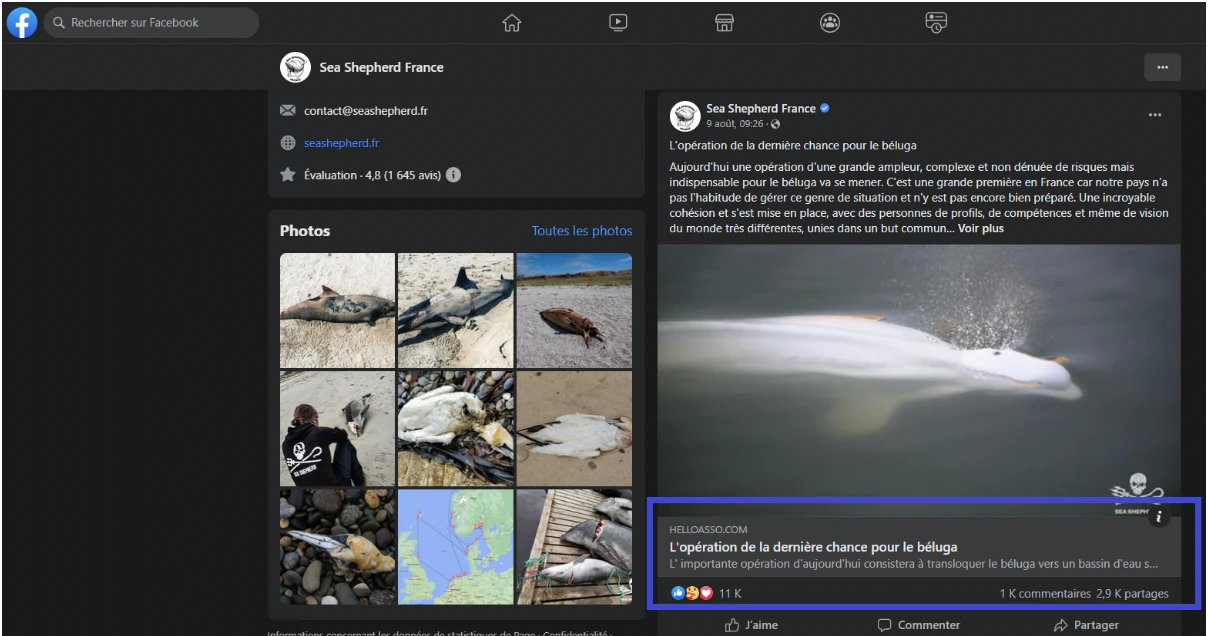Click the rating info icon next to 1 645 avis

point(453,175)
